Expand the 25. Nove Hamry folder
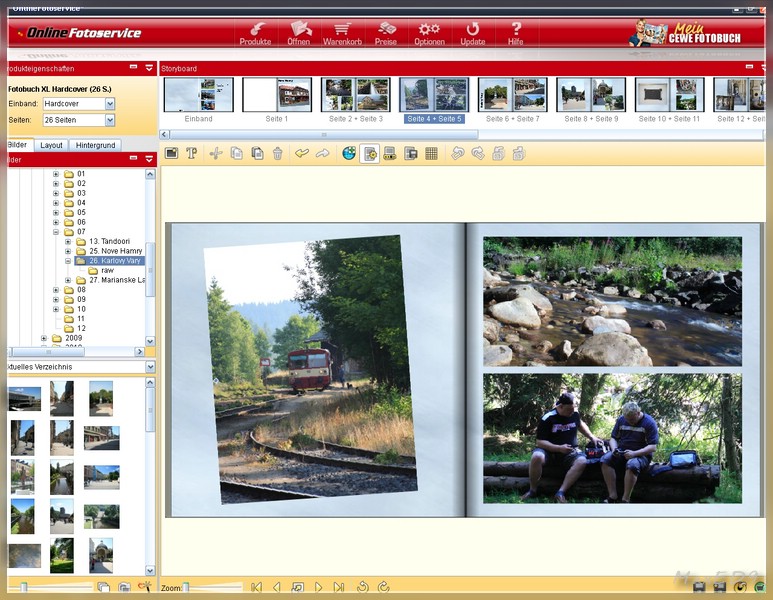This screenshot has height=600, width=773. click(68, 251)
